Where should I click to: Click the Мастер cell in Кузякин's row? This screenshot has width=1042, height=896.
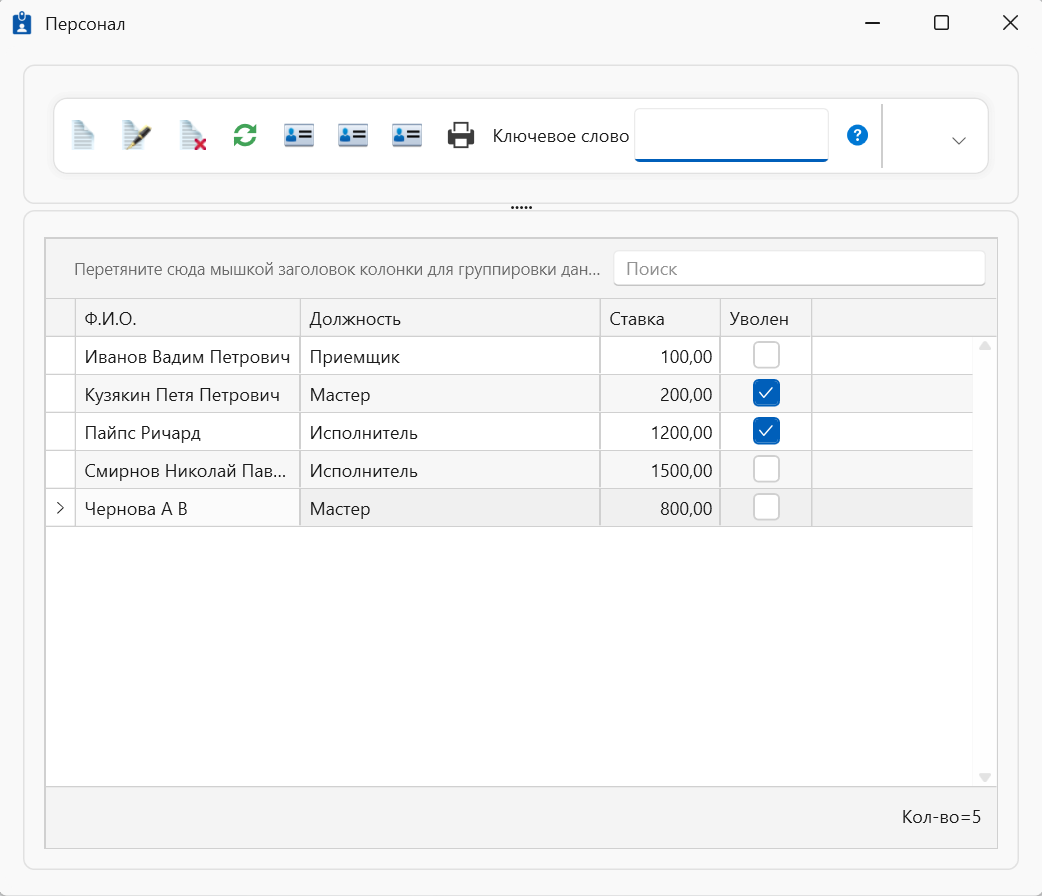[451, 395]
